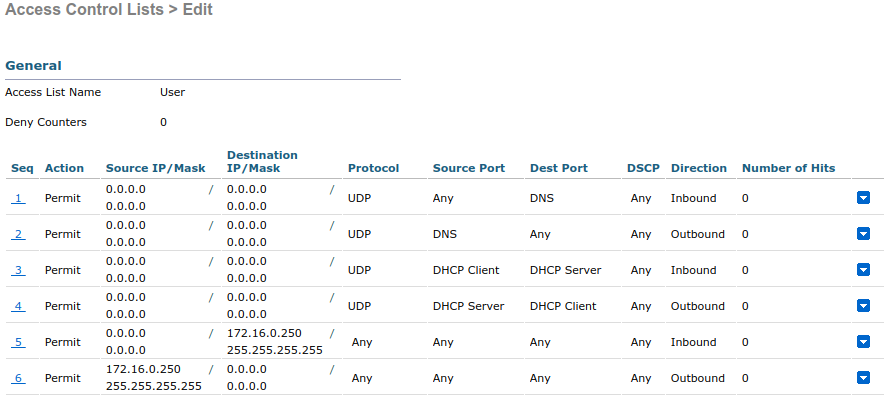Click the Number of Hits column header

tap(788, 168)
